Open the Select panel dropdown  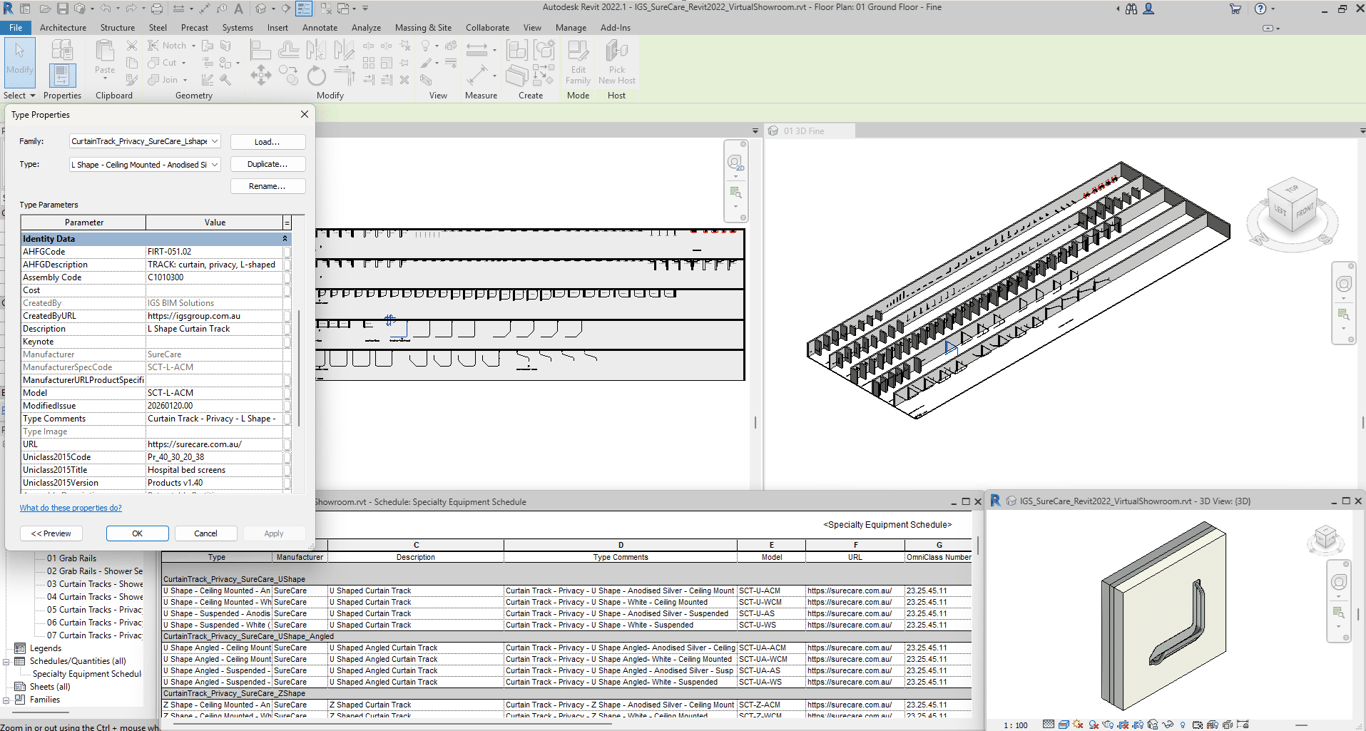[x=19, y=96]
